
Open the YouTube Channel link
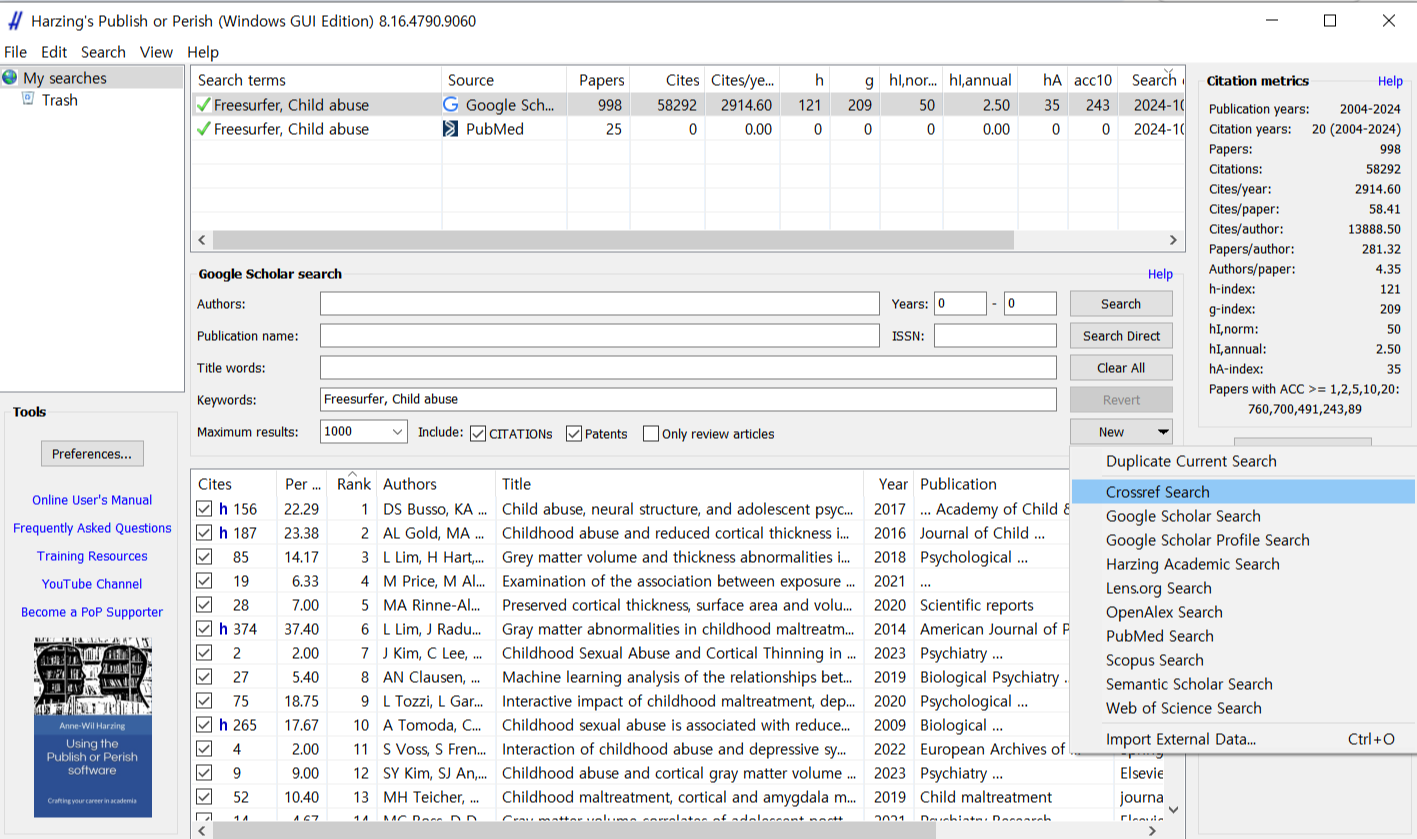92,584
